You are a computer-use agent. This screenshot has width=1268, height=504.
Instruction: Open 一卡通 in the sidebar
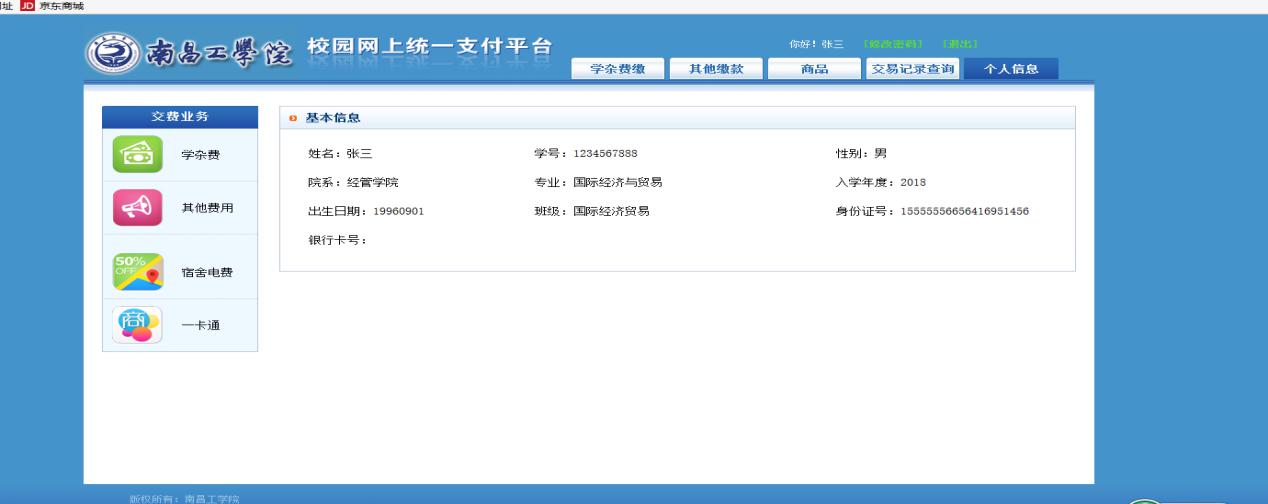(x=200, y=326)
